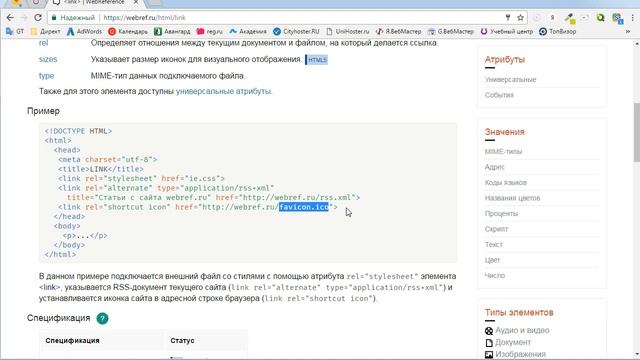Open the Документ element type link
The width and height of the screenshot is (640, 360).
(x=513, y=342)
